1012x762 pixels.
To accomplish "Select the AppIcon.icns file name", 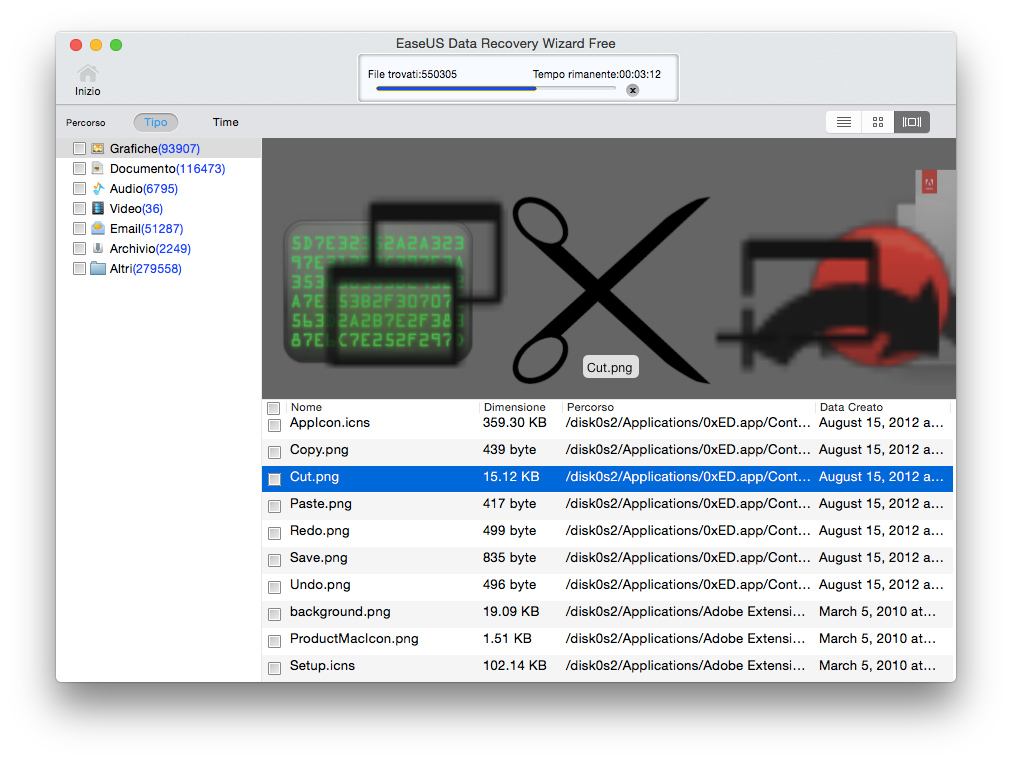I will tap(330, 423).
